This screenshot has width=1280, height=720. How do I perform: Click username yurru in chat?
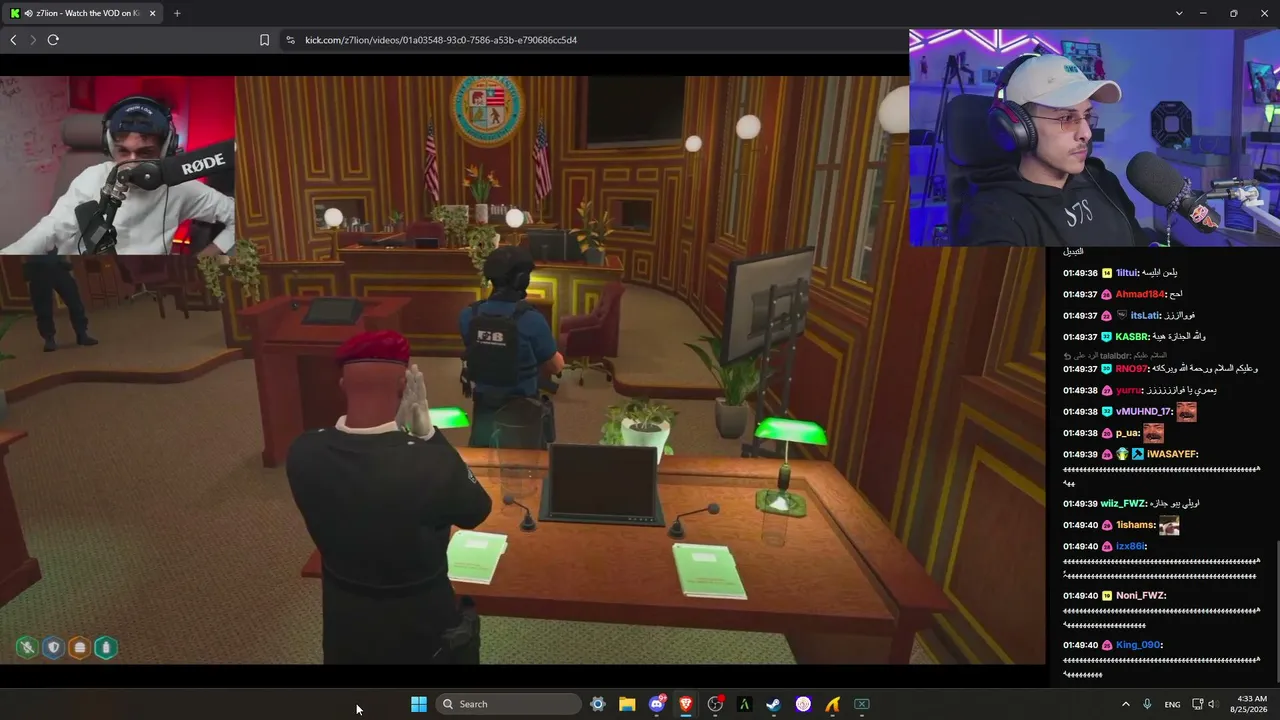coord(1129,390)
